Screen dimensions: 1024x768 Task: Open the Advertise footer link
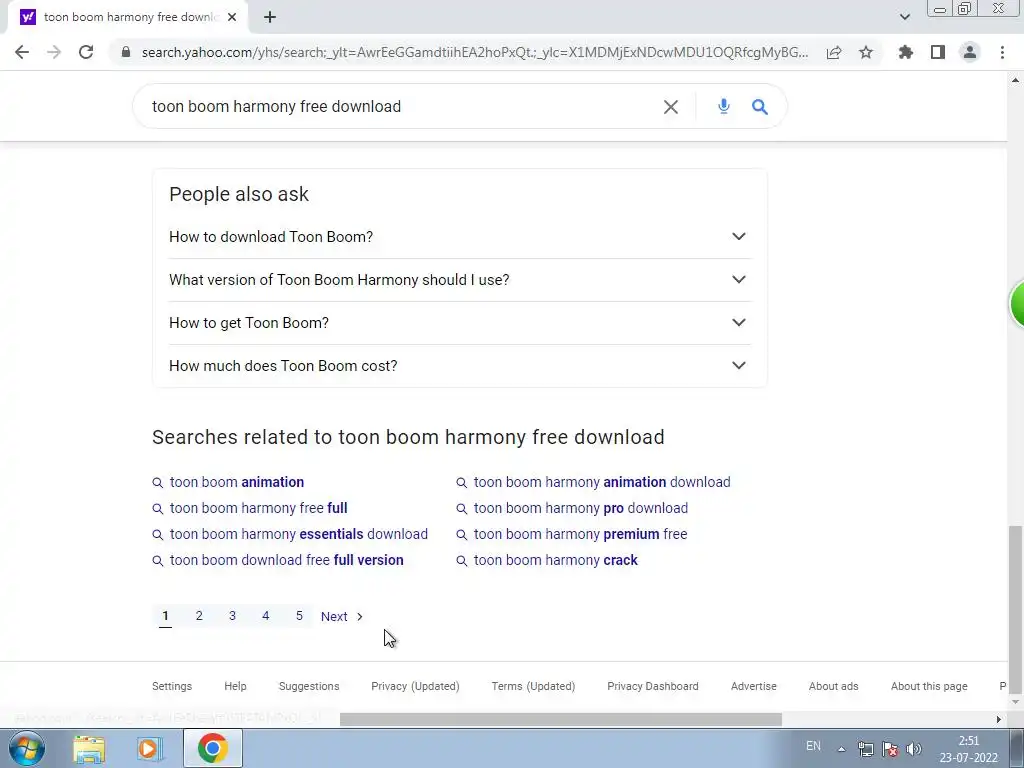tap(754, 686)
